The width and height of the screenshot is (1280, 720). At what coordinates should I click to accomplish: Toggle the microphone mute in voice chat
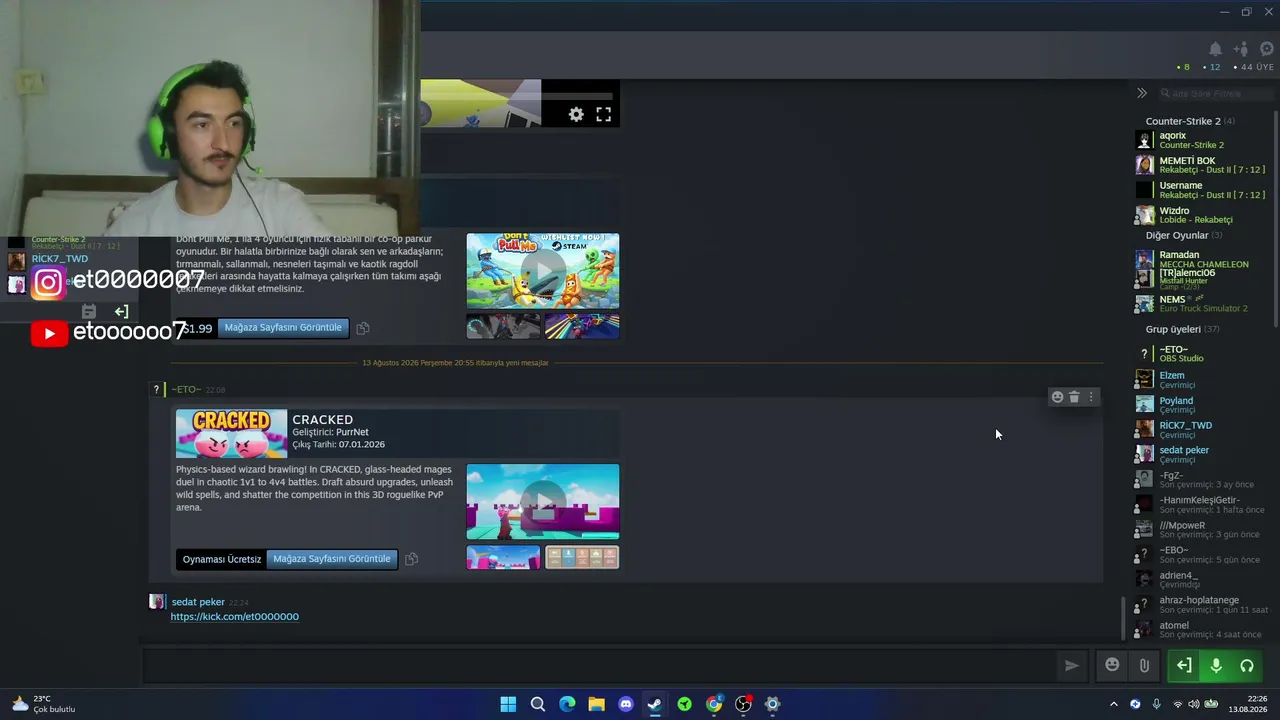point(1216,666)
